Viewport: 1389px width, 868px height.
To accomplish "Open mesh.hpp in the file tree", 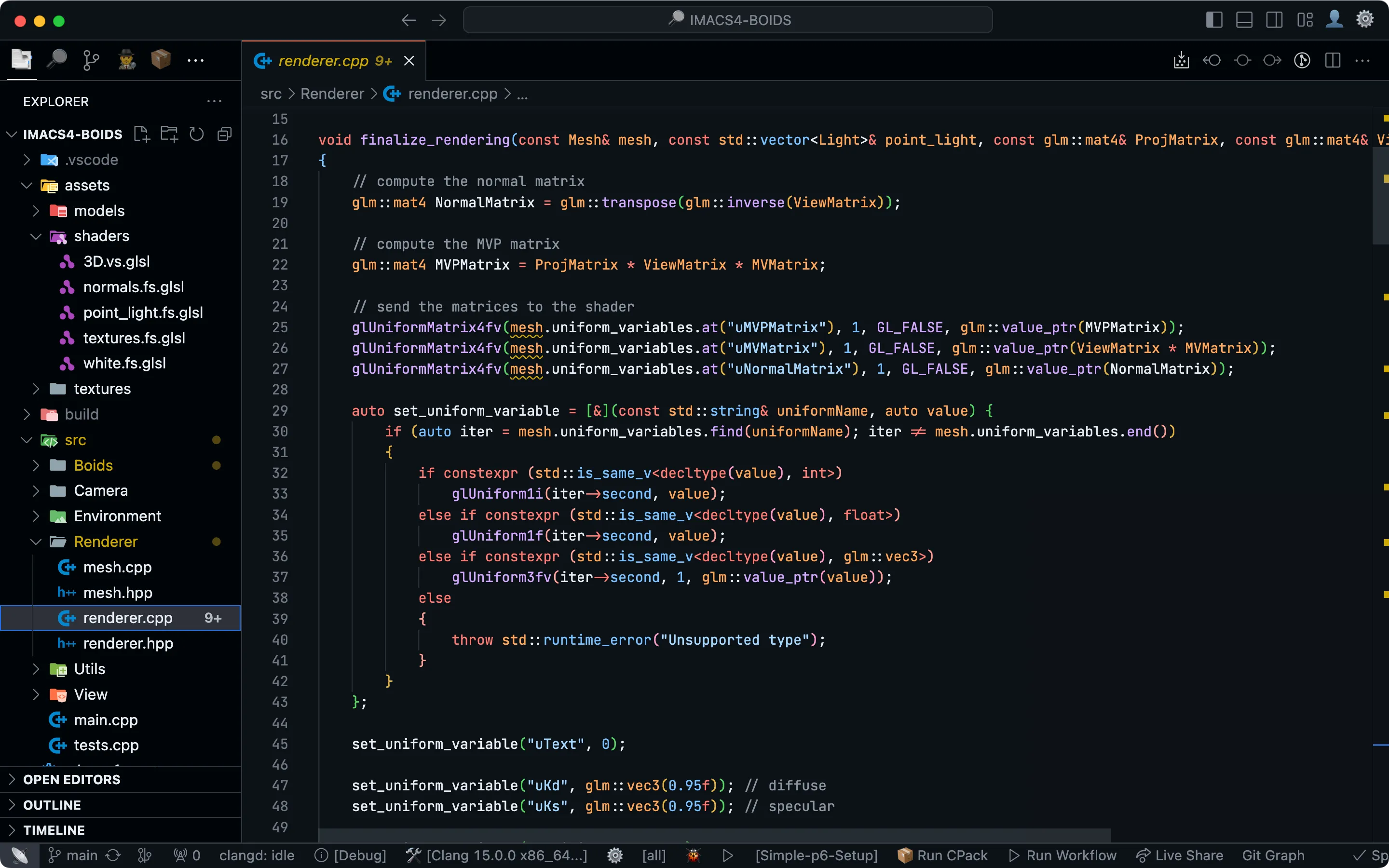I will 118,593.
